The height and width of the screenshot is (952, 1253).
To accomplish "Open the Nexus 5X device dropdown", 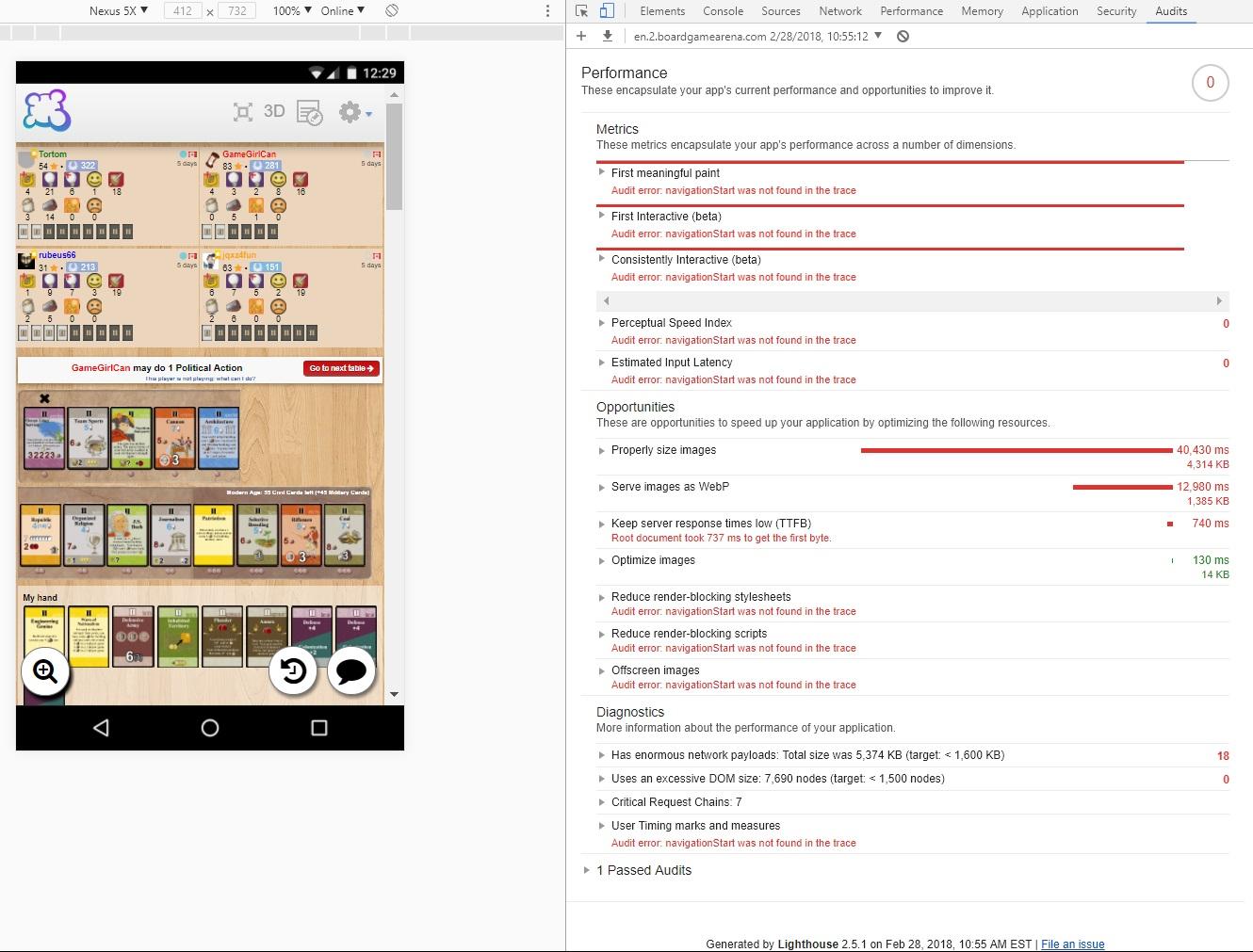I will [118, 10].
